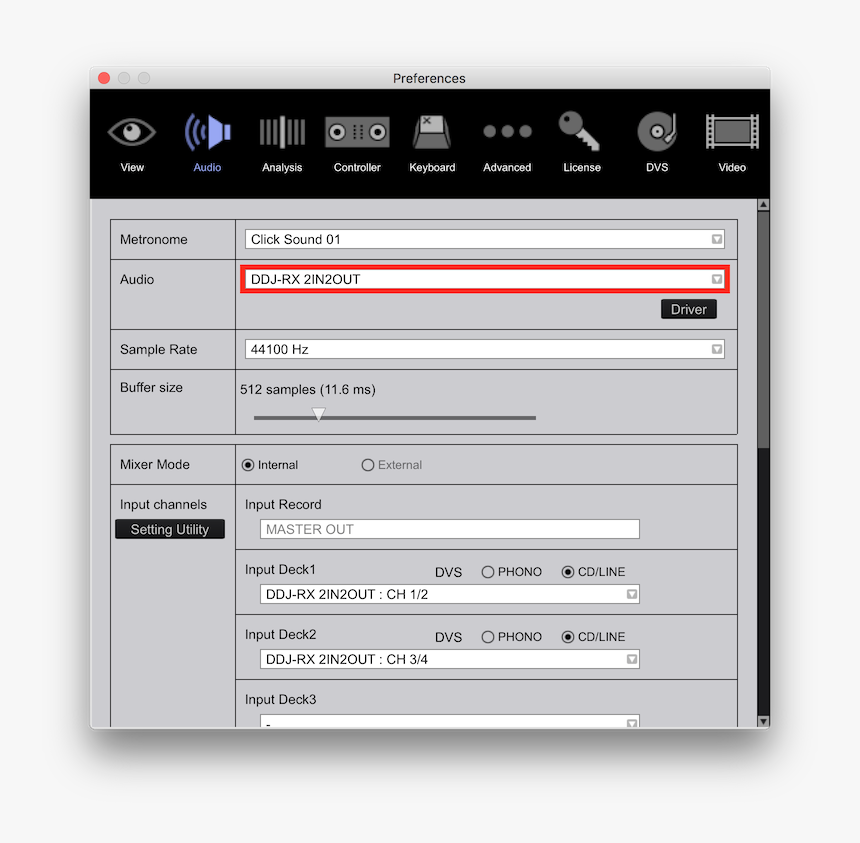Click the buffer size slider handle
The height and width of the screenshot is (843, 860).
pyautogui.click(x=319, y=414)
